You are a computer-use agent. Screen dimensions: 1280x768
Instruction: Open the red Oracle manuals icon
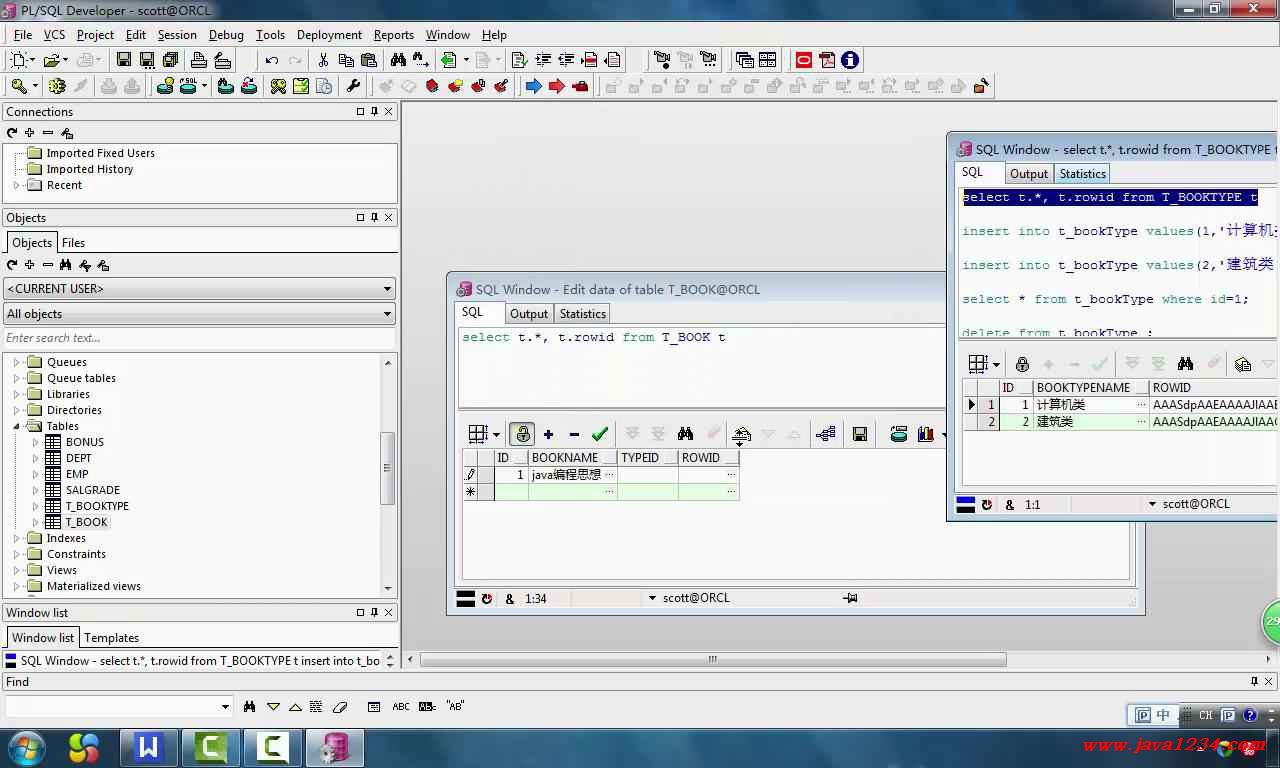click(x=804, y=60)
